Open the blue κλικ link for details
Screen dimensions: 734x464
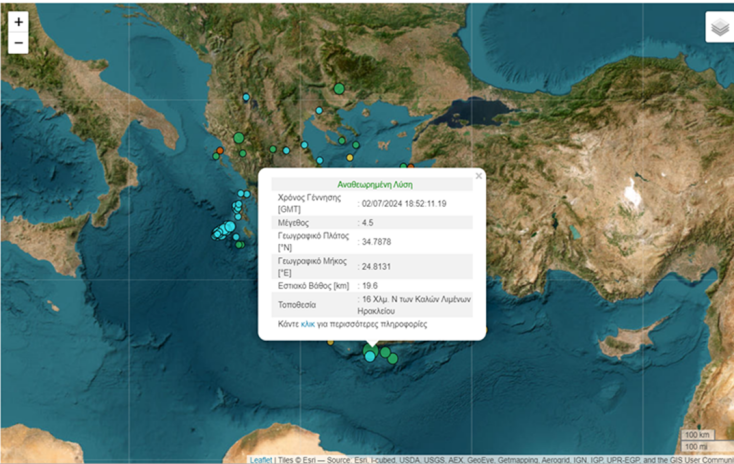click(x=308, y=325)
